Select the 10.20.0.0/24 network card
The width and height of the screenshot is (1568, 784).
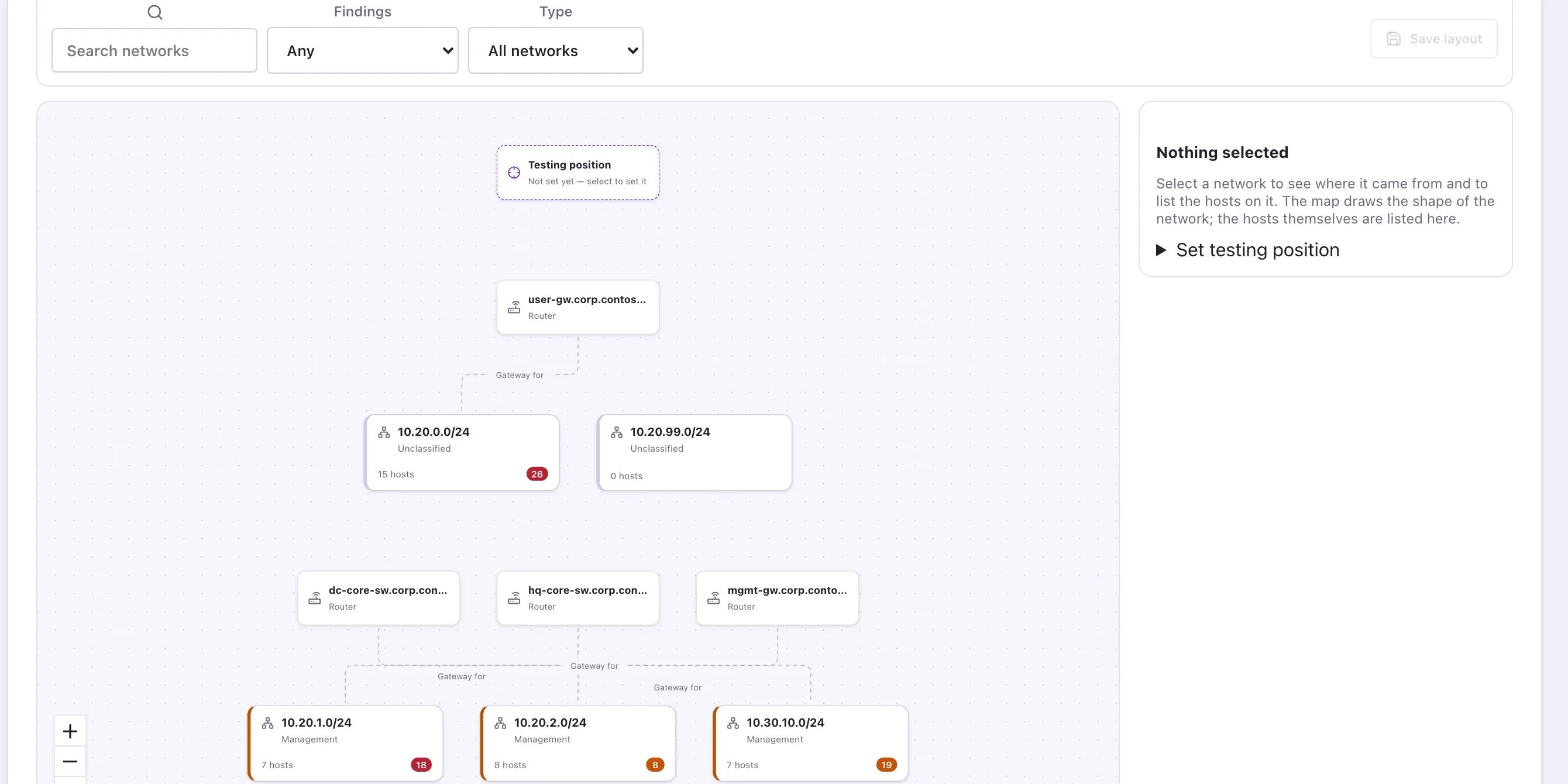tap(462, 452)
